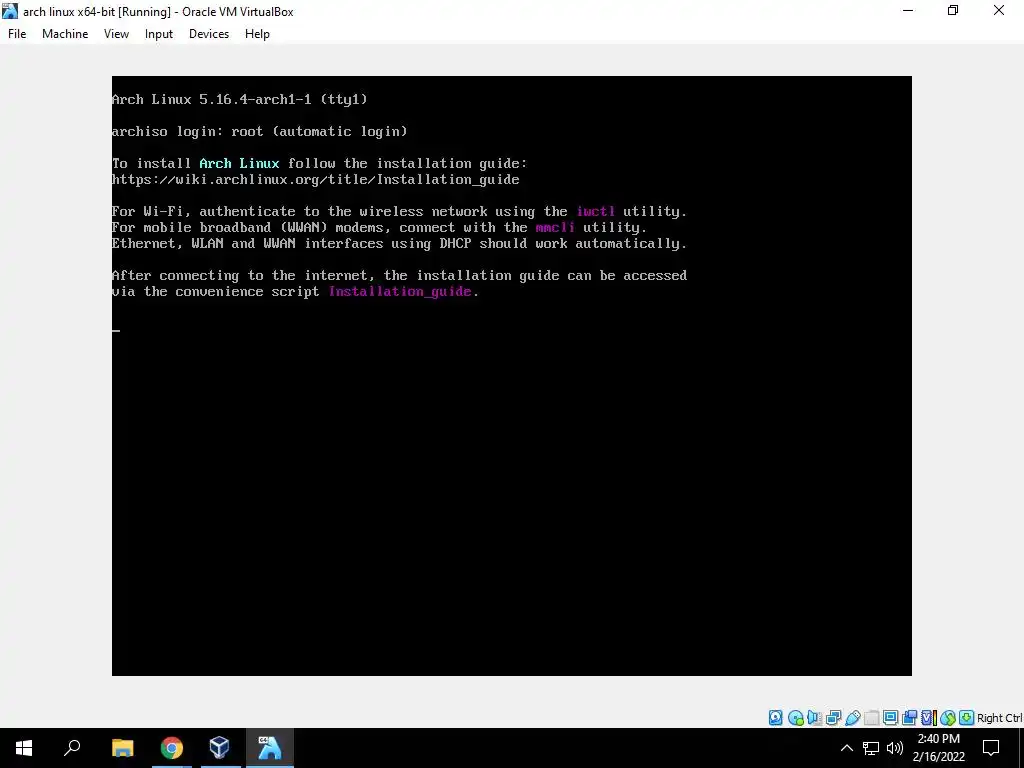
Task: Click the magenta iwctl utility text
Action: (596, 212)
